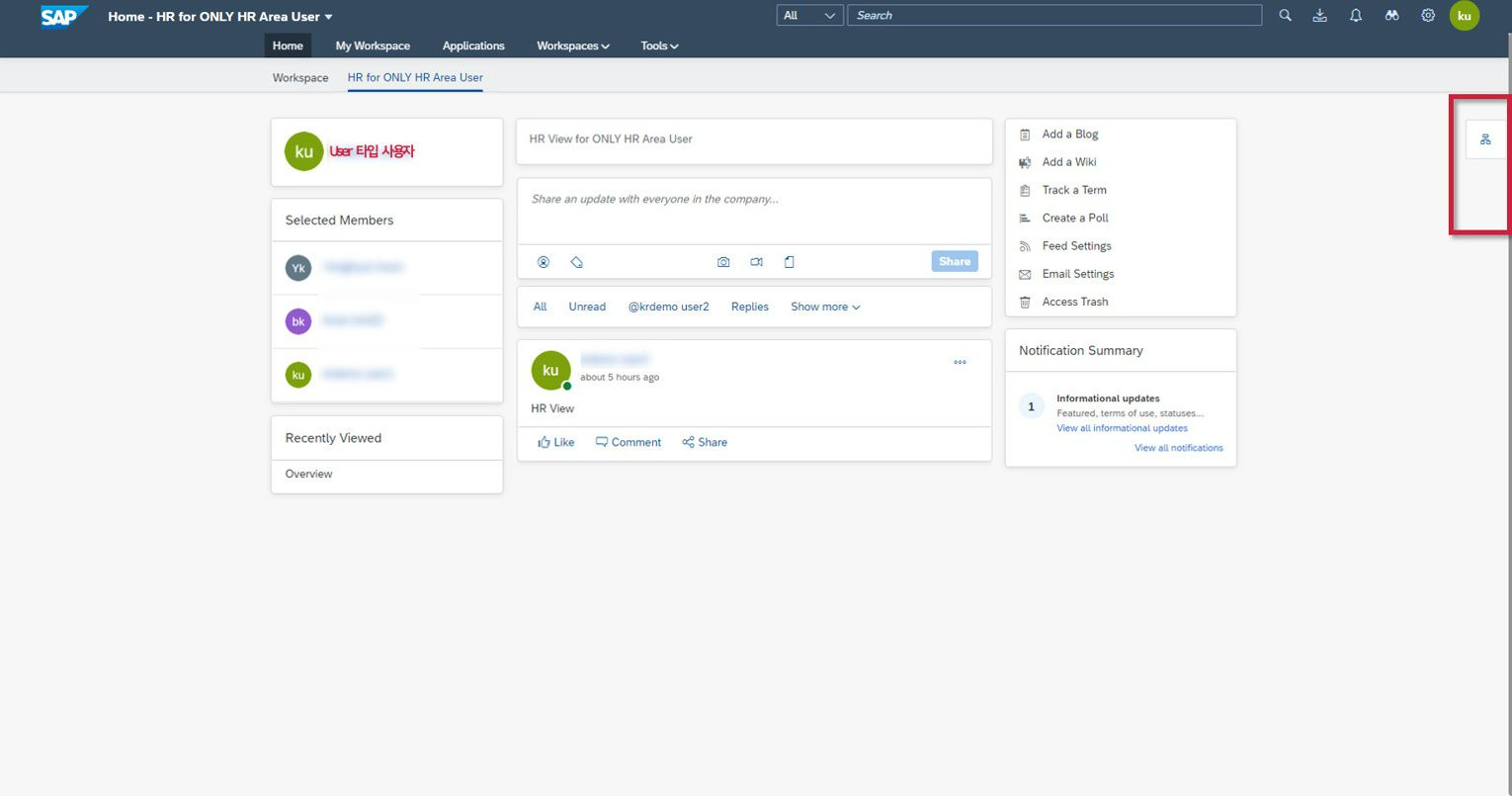Click the mention person icon under update box
Screen dimensions: 1512x796
pyautogui.click(x=544, y=262)
